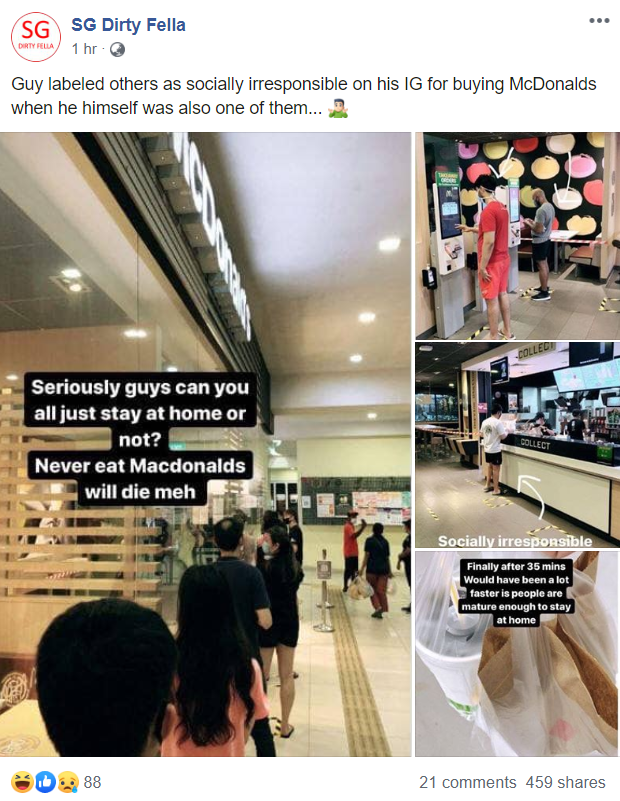The width and height of the screenshot is (620, 801).
Task: Click the globe public privacy icon
Action: [x=117, y=50]
